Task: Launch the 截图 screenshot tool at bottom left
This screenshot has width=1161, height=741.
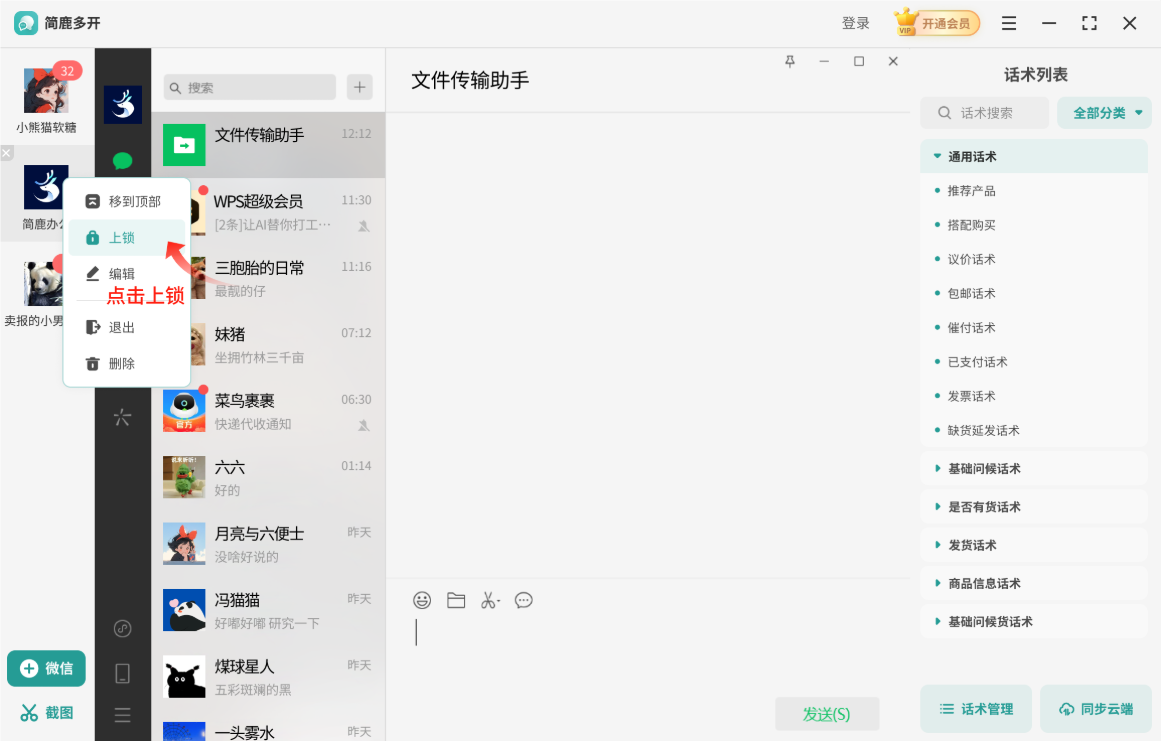Action: coord(44,714)
